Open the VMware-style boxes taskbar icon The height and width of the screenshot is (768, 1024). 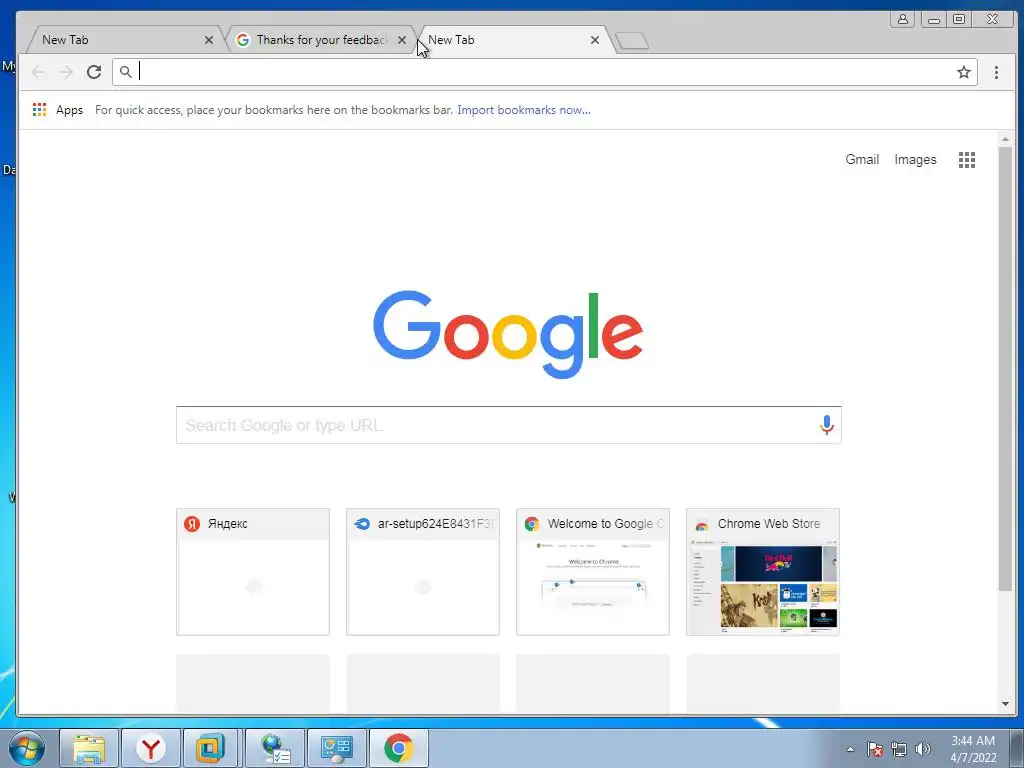[x=210, y=748]
